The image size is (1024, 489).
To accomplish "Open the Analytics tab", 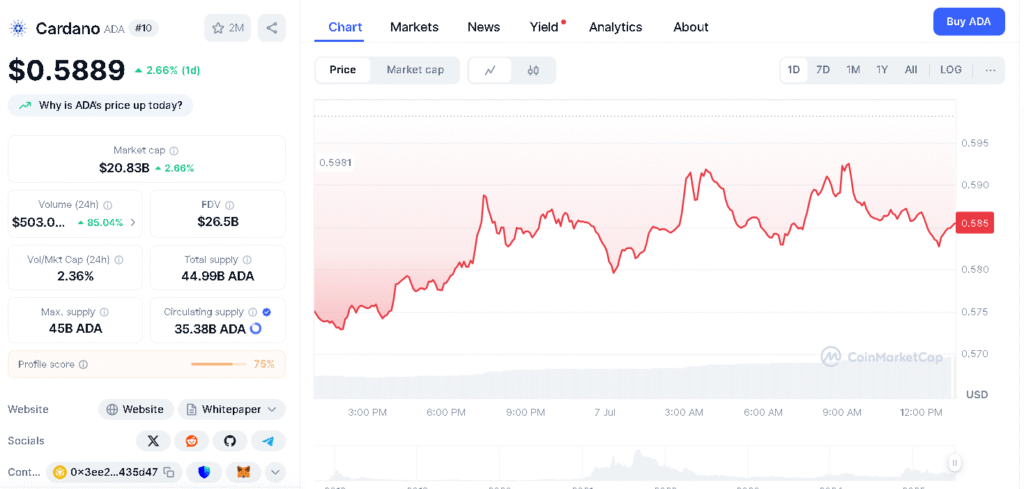I will pyautogui.click(x=615, y=27).
